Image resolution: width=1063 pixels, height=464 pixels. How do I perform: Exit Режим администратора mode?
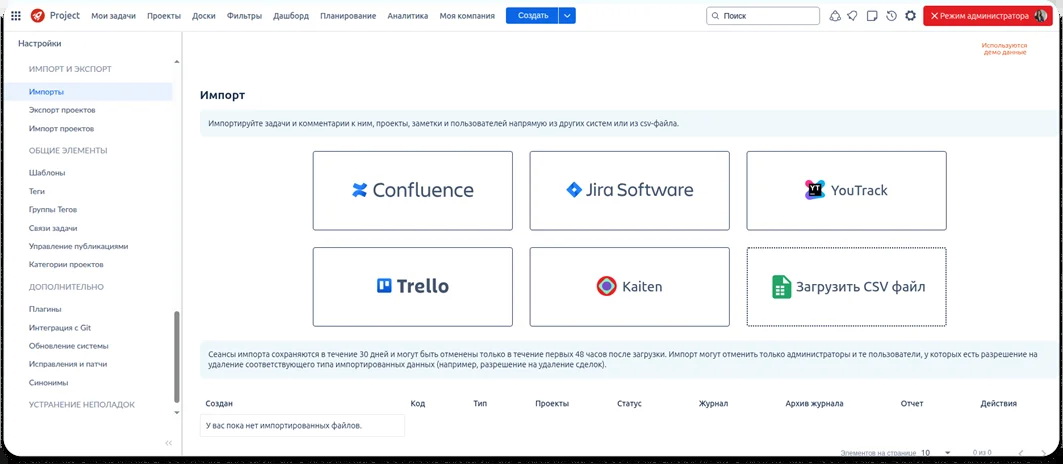click(973, 16)
